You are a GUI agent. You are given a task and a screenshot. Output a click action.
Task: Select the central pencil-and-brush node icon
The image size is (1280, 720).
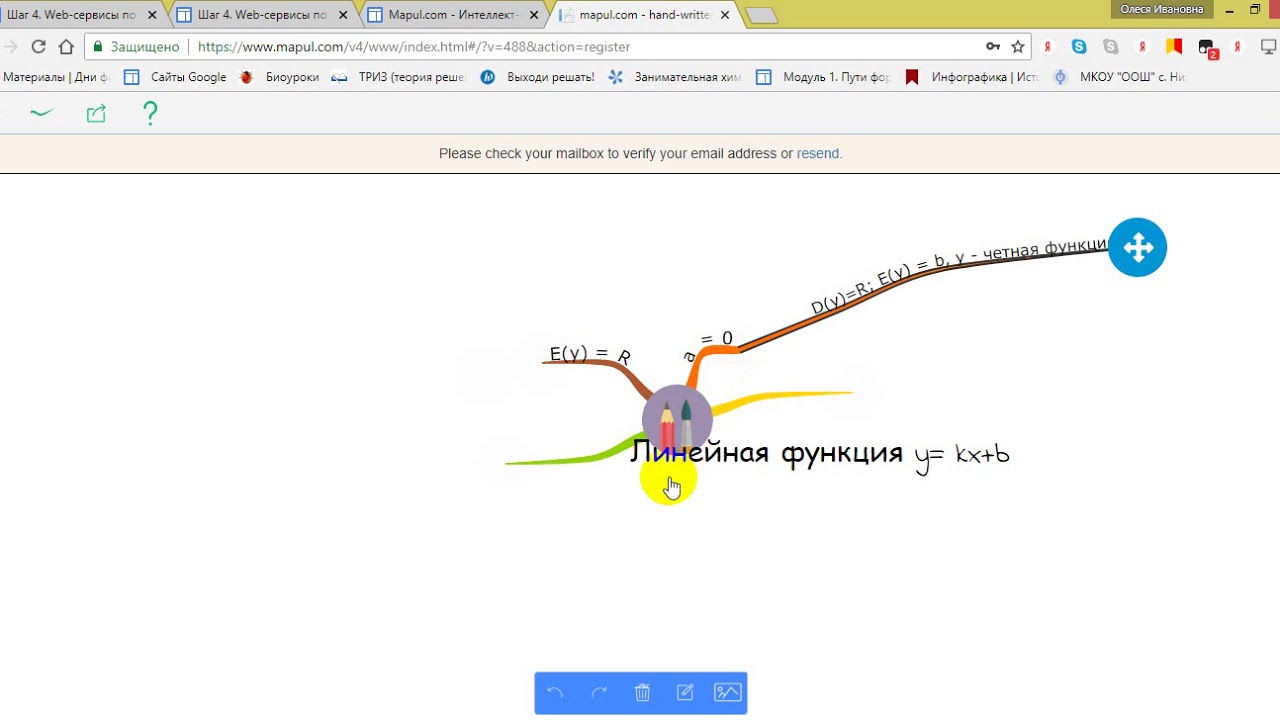677,419
